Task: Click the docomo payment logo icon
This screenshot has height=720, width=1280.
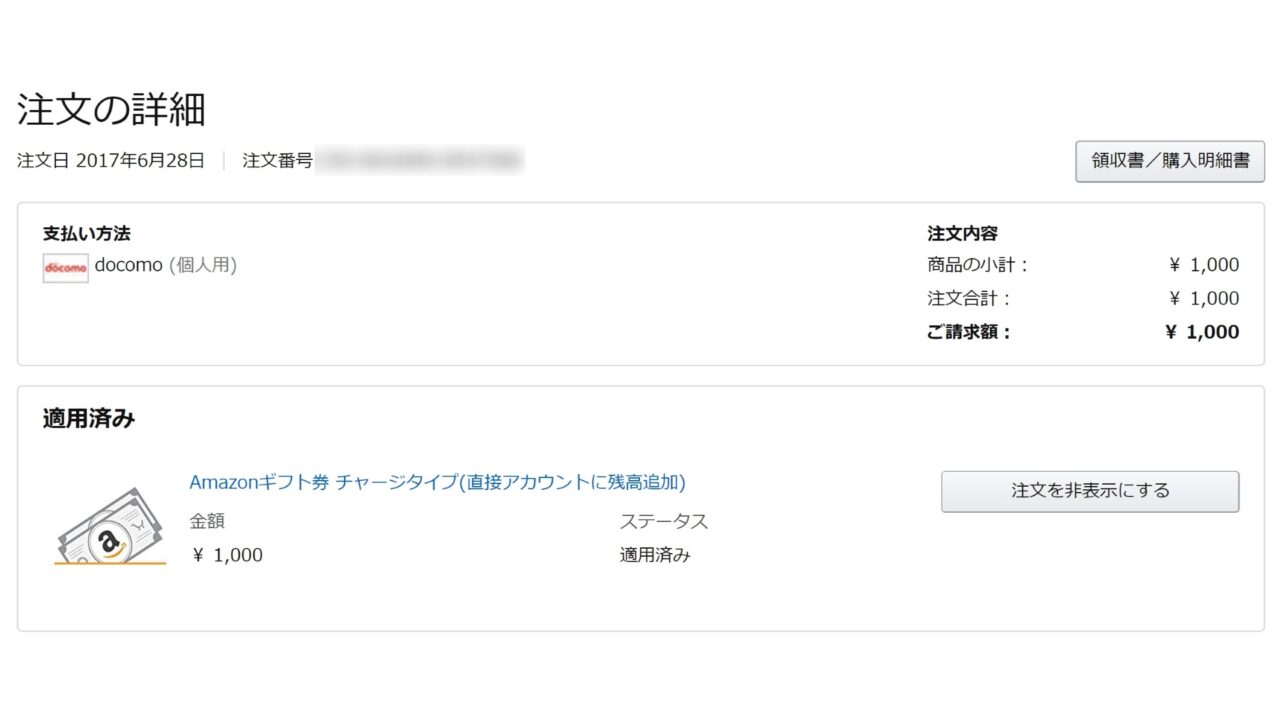Action: 65,268
